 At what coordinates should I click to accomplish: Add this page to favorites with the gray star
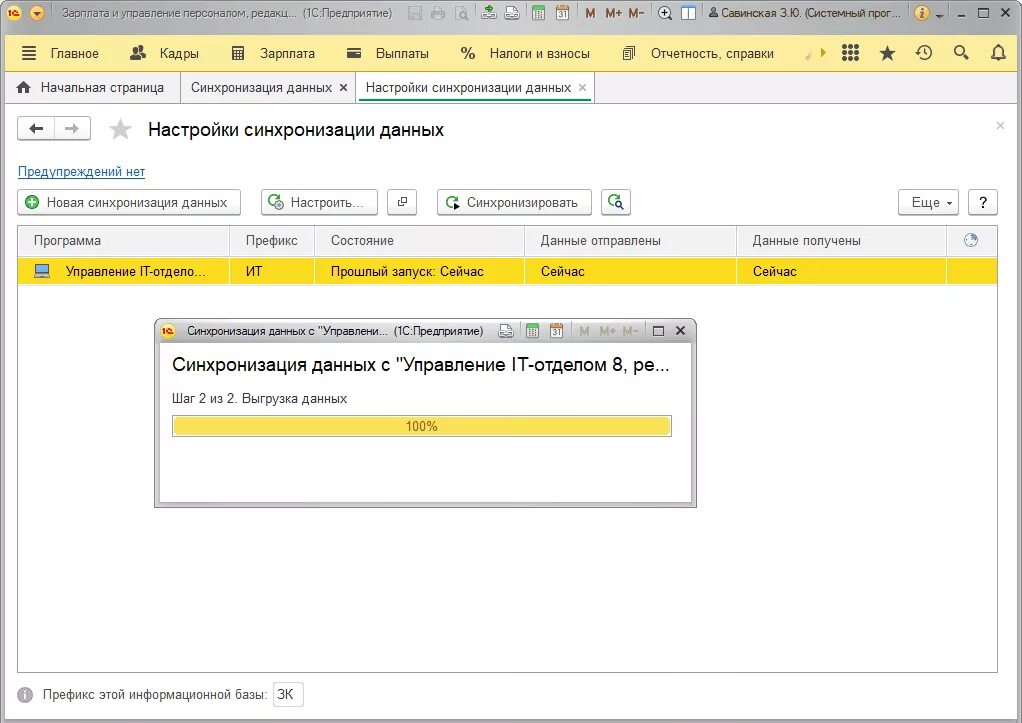pyautogui.click(x=120, y=129)
